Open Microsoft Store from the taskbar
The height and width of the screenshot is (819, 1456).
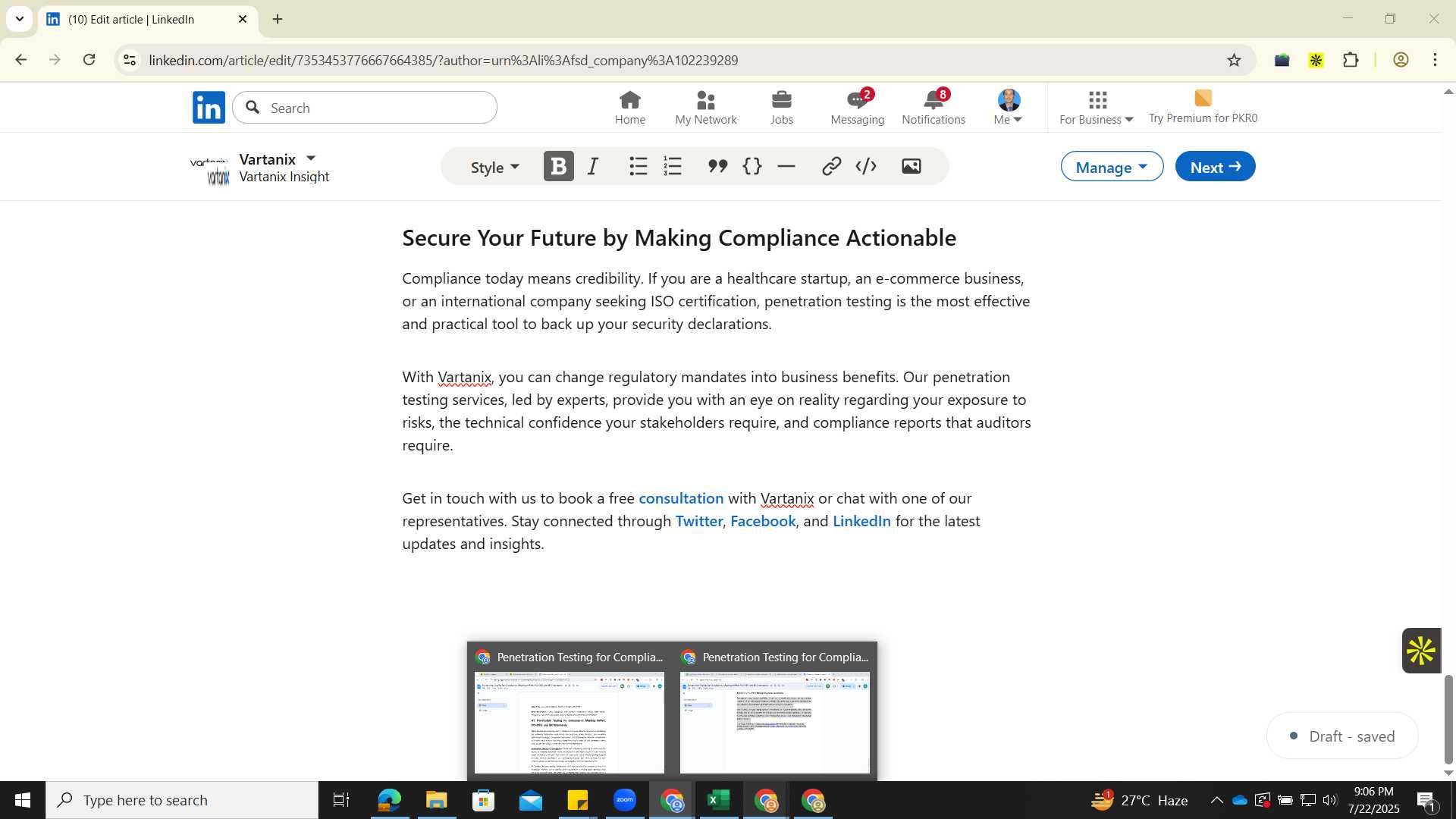pos(483,800)
